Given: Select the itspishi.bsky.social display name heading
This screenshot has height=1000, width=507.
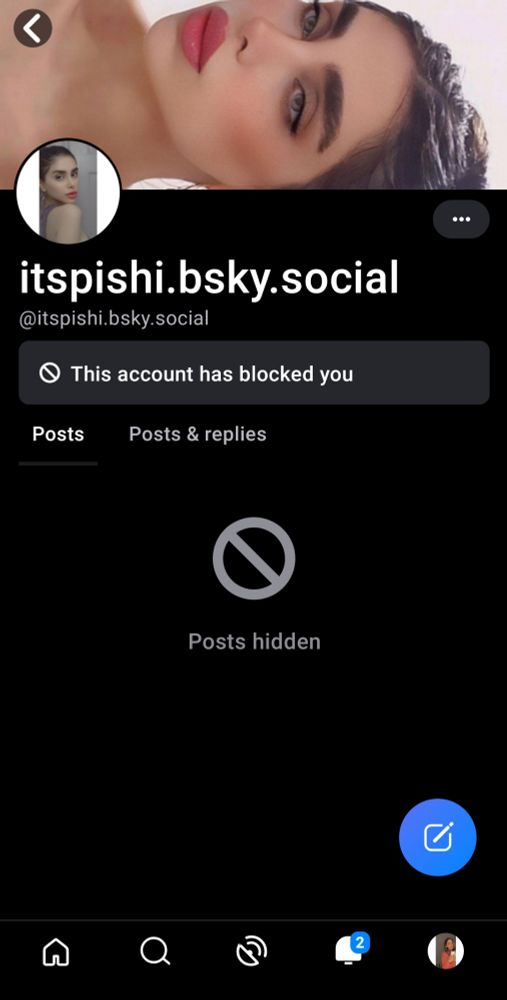Looking at the screenshot, I should coord(209,277).
